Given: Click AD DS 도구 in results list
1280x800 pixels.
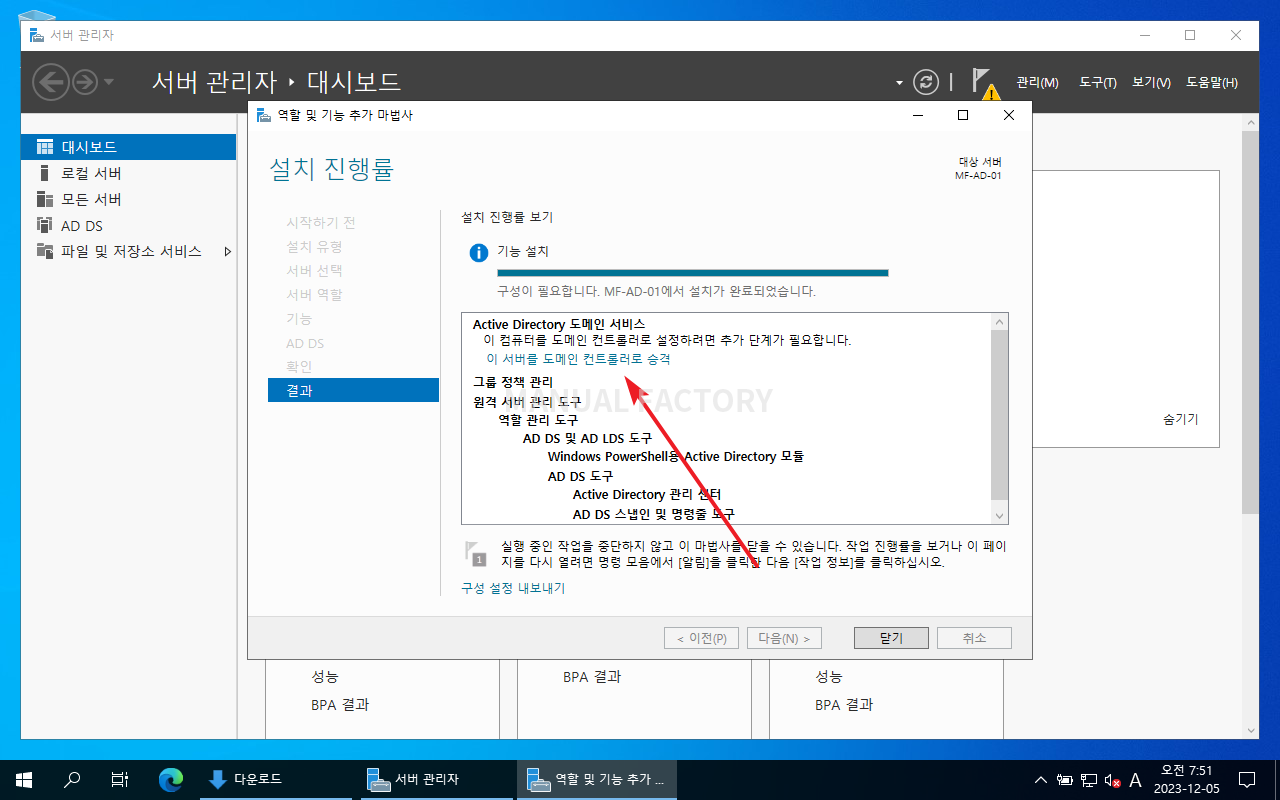Looking at the screenshot, I should coord(580,476).
